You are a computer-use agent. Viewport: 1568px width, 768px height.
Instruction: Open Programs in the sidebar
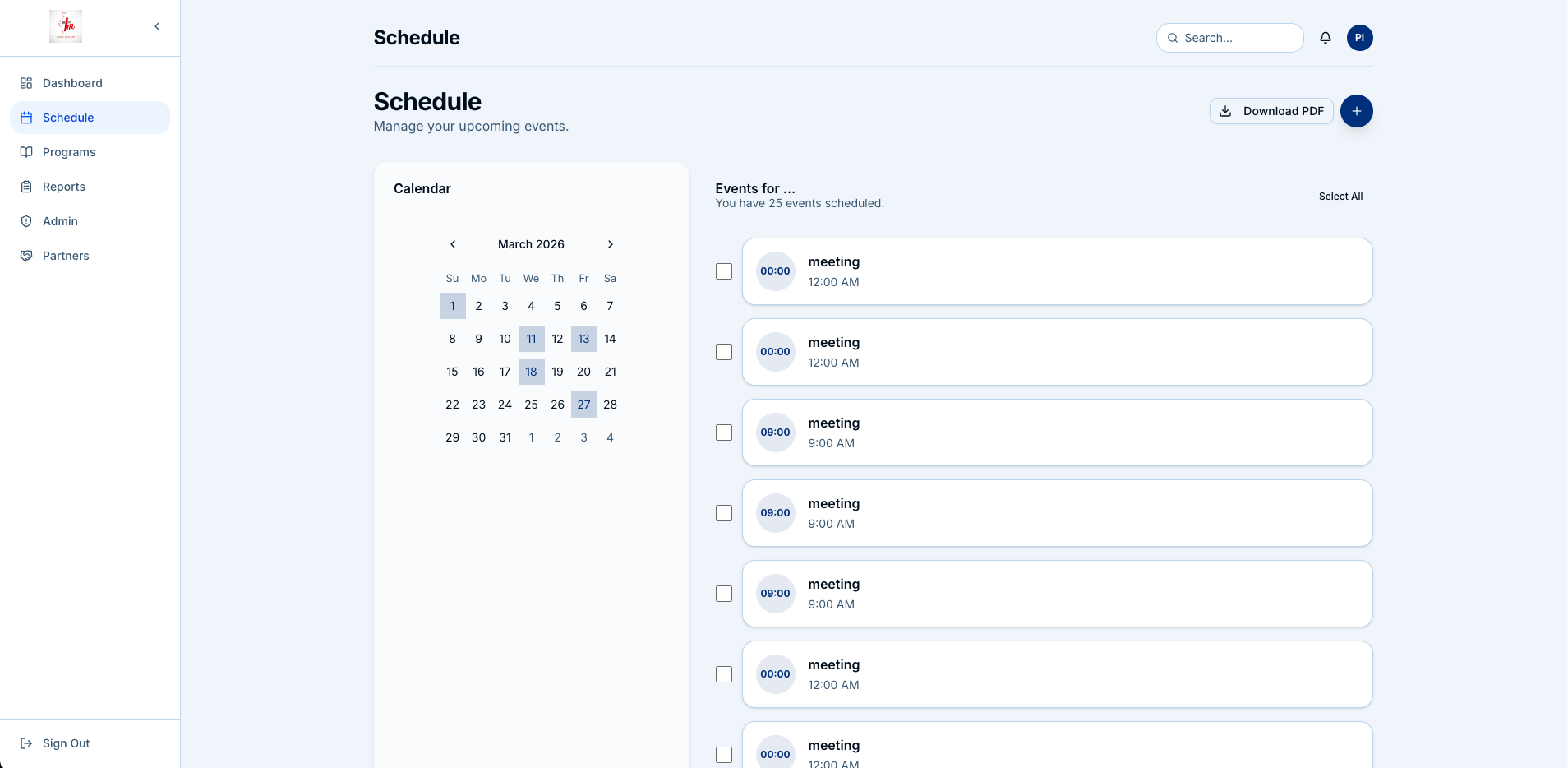[69, 152]
